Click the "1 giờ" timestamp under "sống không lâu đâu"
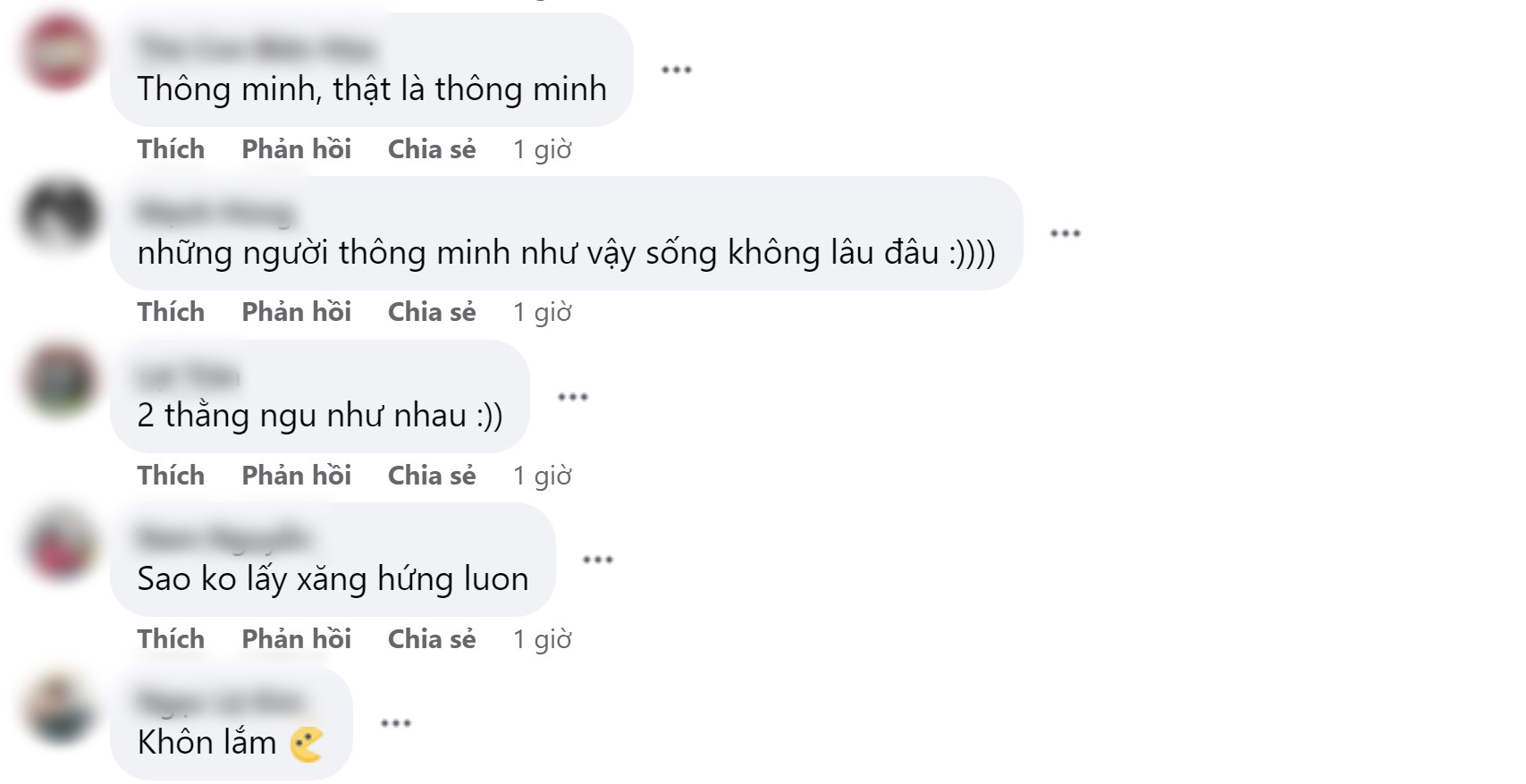1526x784 pixels. tap(542, 312)
